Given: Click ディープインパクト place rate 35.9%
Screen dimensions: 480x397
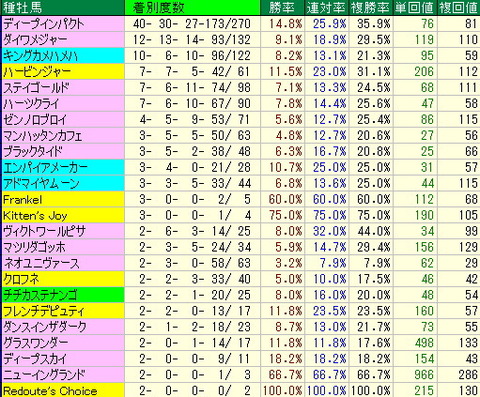Looking at the screenshot, I should pos(374,24).
